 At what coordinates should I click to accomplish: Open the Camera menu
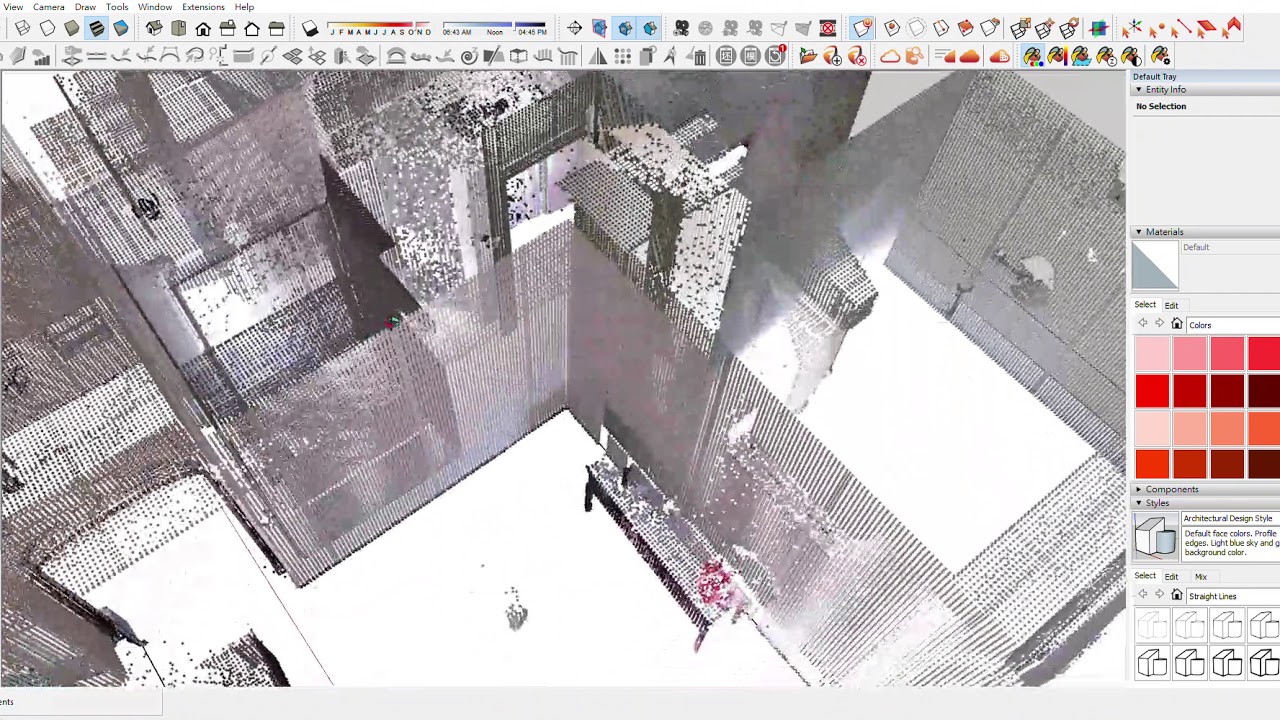pos(48,7)
